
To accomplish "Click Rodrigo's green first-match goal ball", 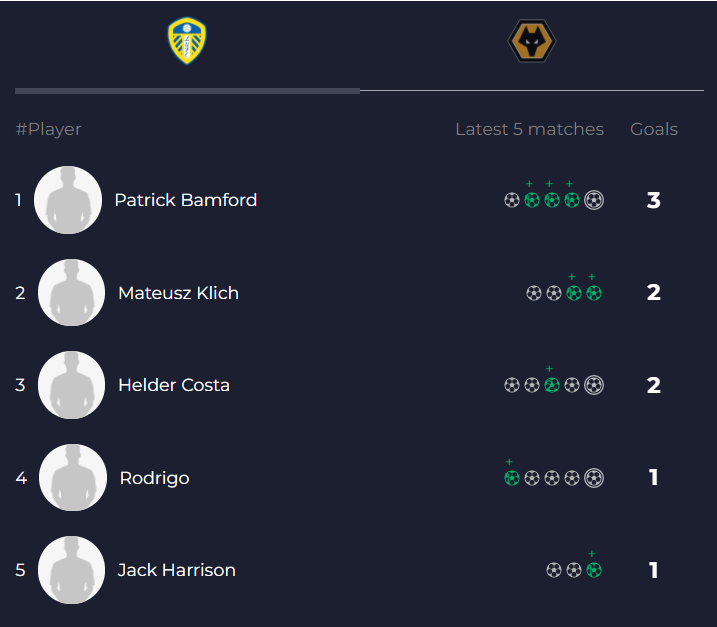I will point(512,478).
